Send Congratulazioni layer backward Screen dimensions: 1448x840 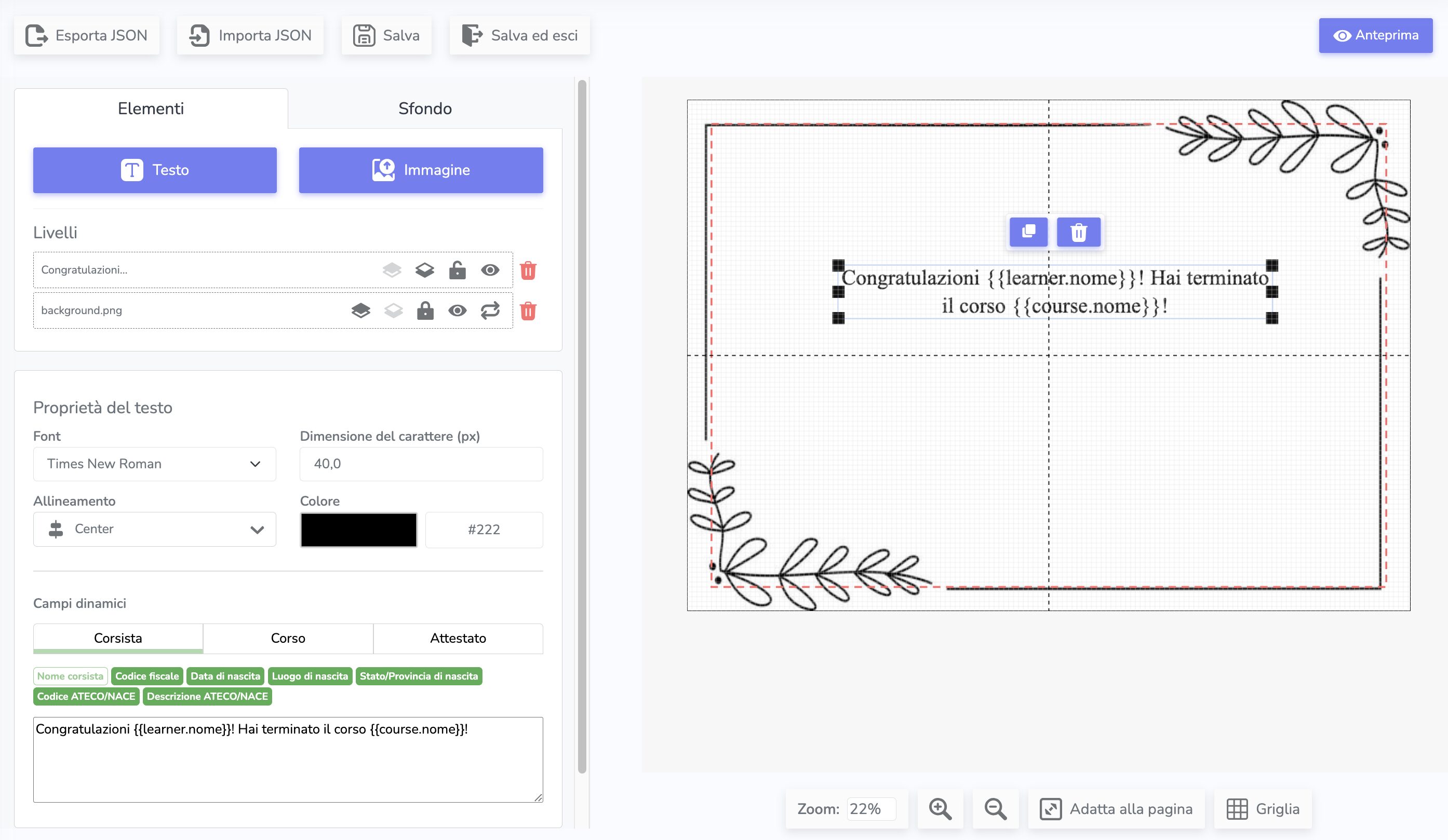[424, 270]
